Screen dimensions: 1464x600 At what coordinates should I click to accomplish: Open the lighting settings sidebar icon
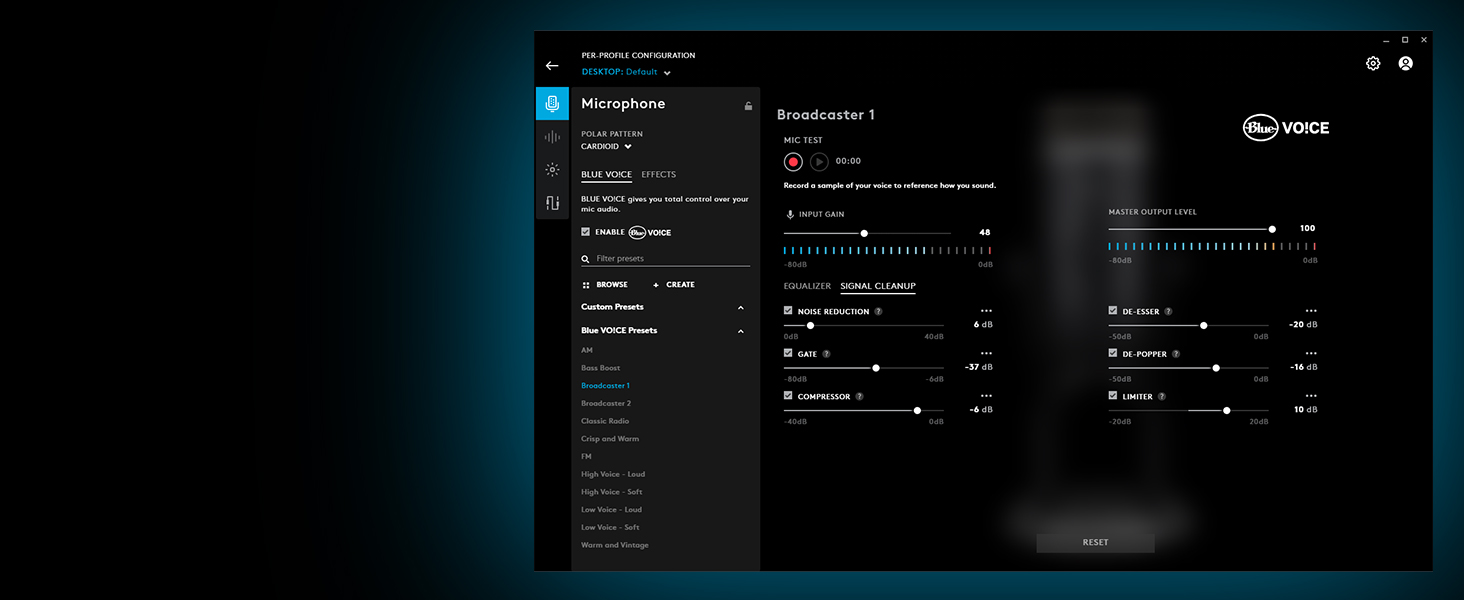pos(552,170)
